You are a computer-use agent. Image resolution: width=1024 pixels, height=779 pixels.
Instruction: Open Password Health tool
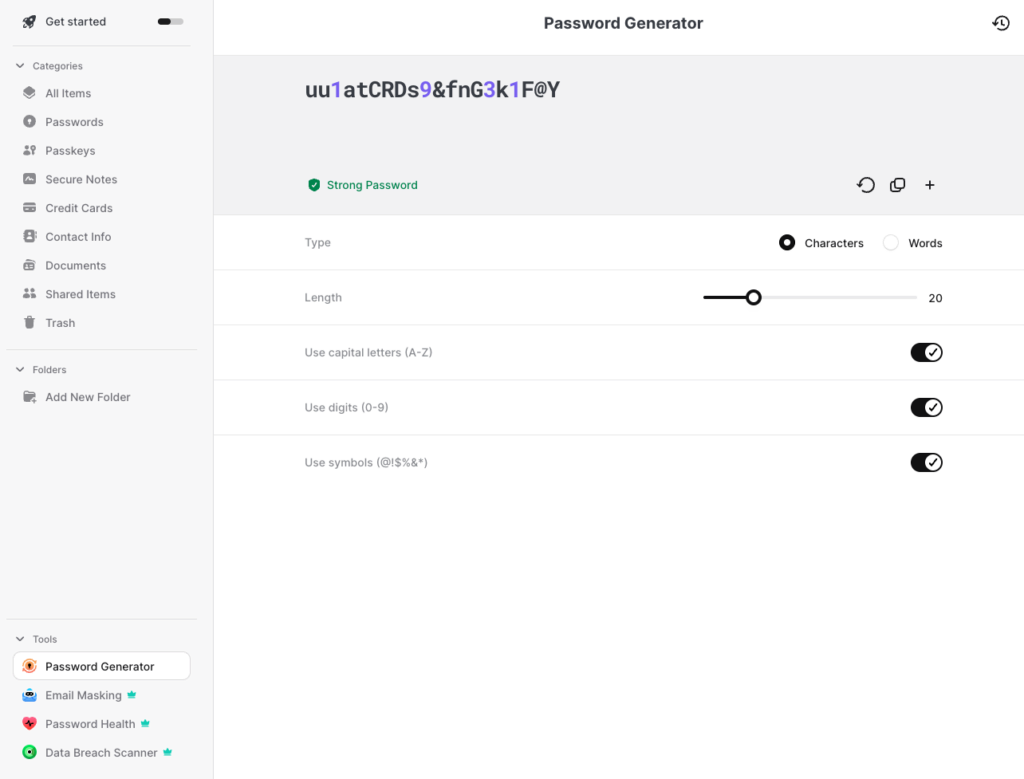90,724
